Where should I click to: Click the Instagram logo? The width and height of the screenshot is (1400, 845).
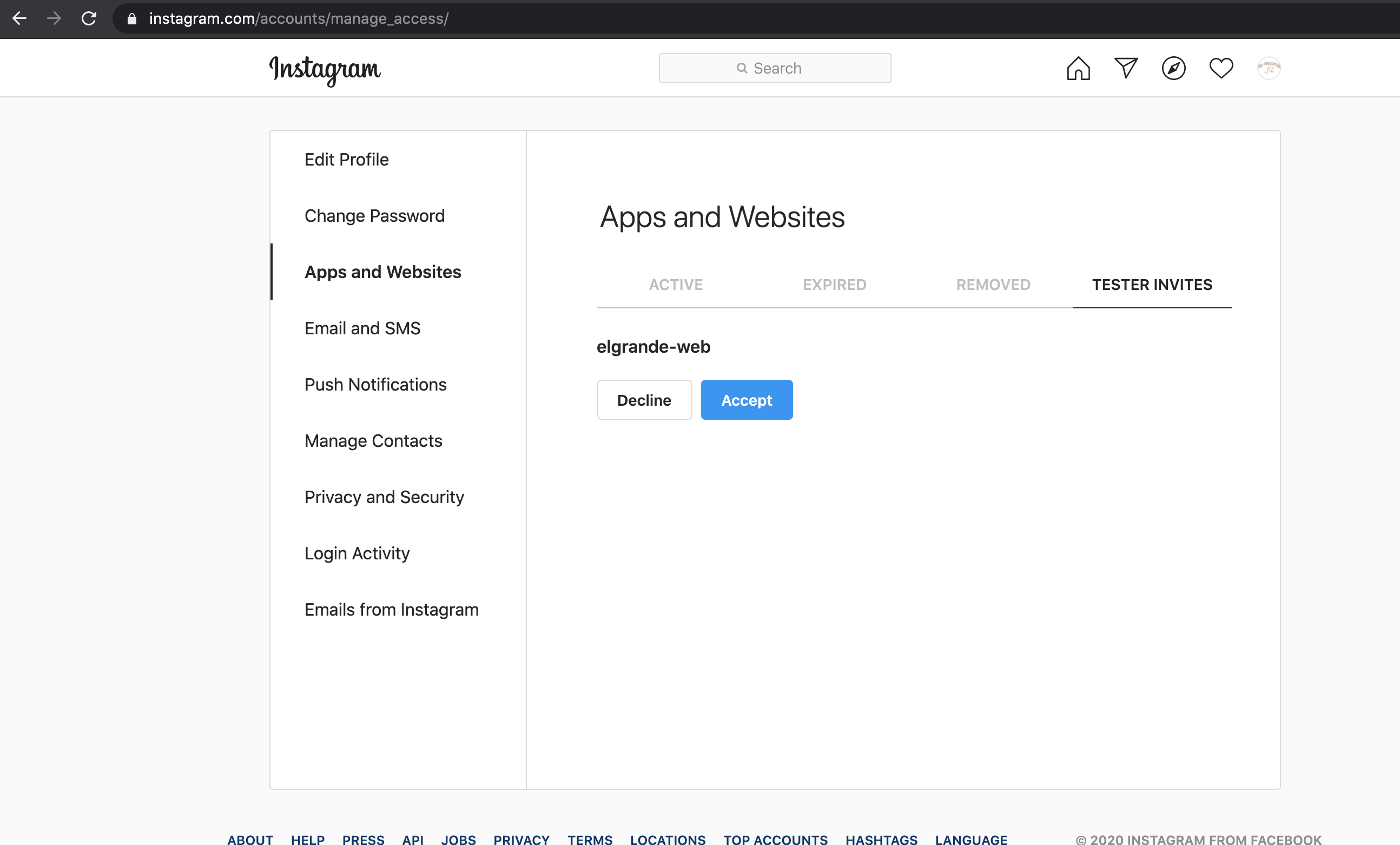coord(326,70)
